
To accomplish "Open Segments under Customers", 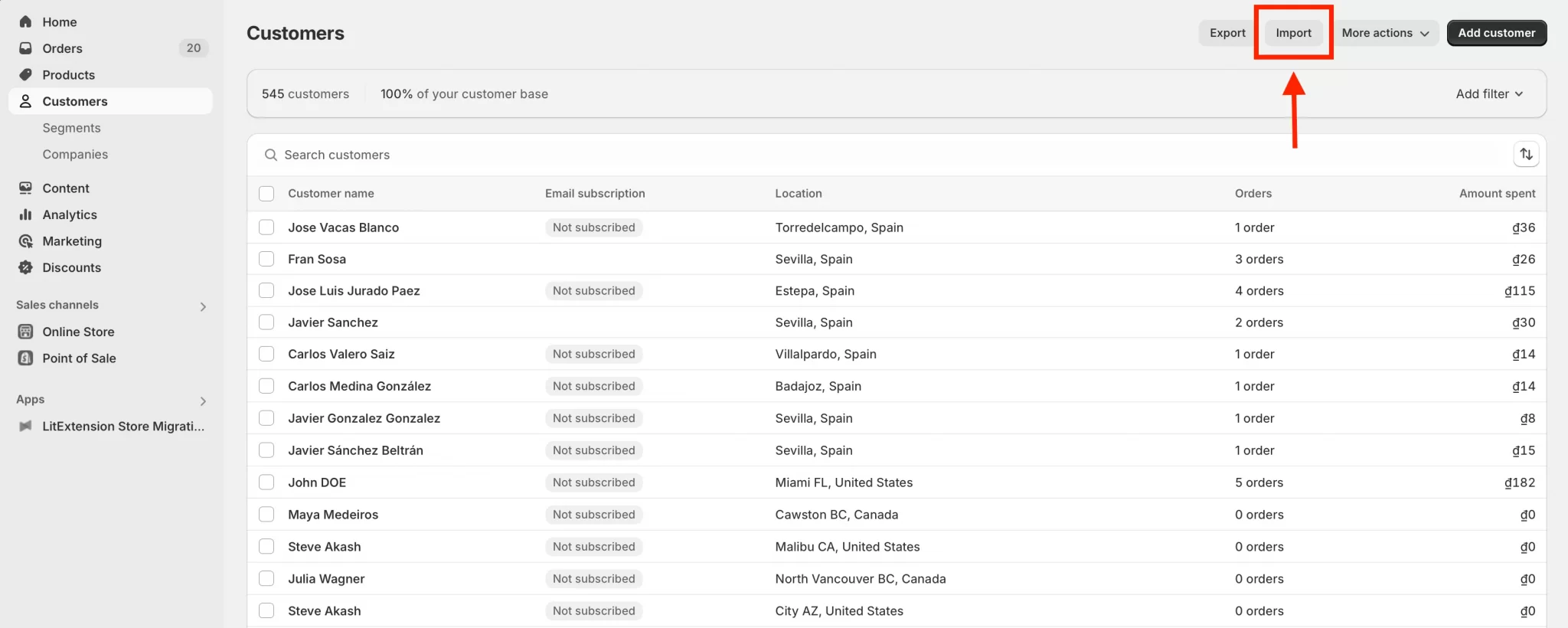I will click(72, 128).
